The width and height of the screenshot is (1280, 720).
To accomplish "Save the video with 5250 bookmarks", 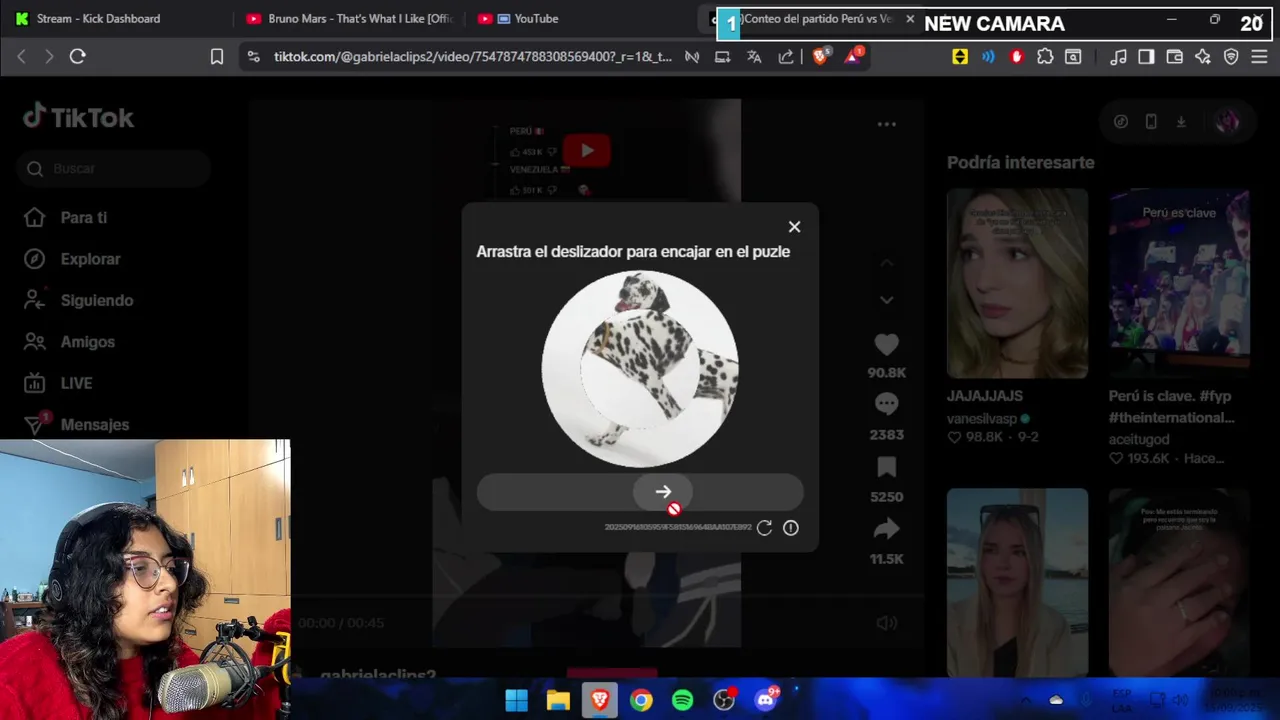I will [x=886, y=467].
